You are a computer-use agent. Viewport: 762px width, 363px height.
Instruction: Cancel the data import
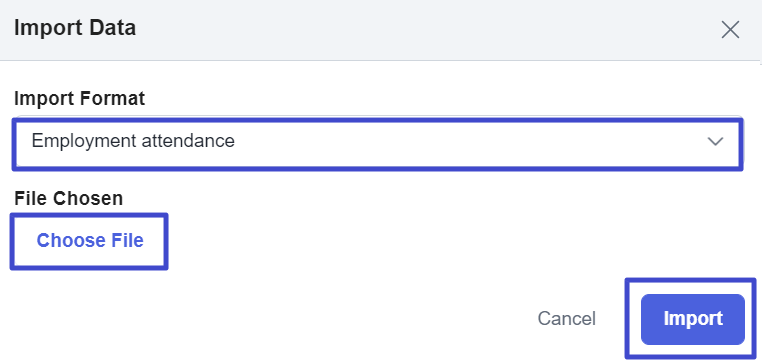(566, 319)
